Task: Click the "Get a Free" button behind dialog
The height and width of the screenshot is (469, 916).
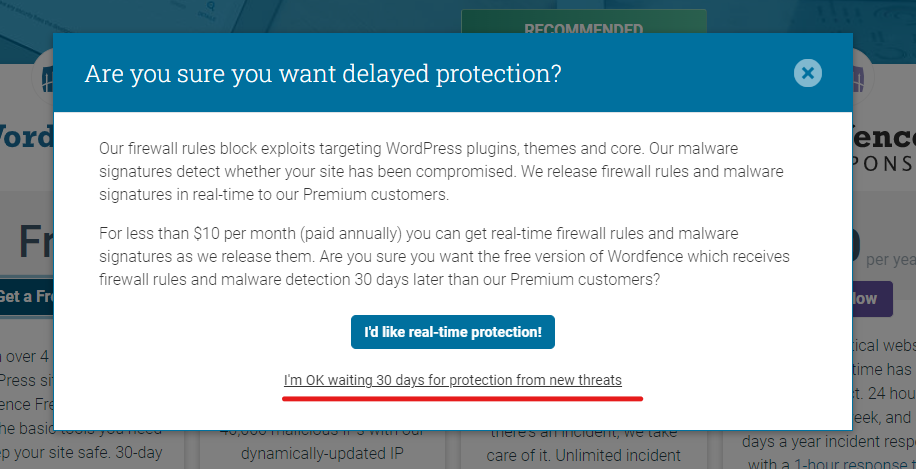Action: coord(26,296)
